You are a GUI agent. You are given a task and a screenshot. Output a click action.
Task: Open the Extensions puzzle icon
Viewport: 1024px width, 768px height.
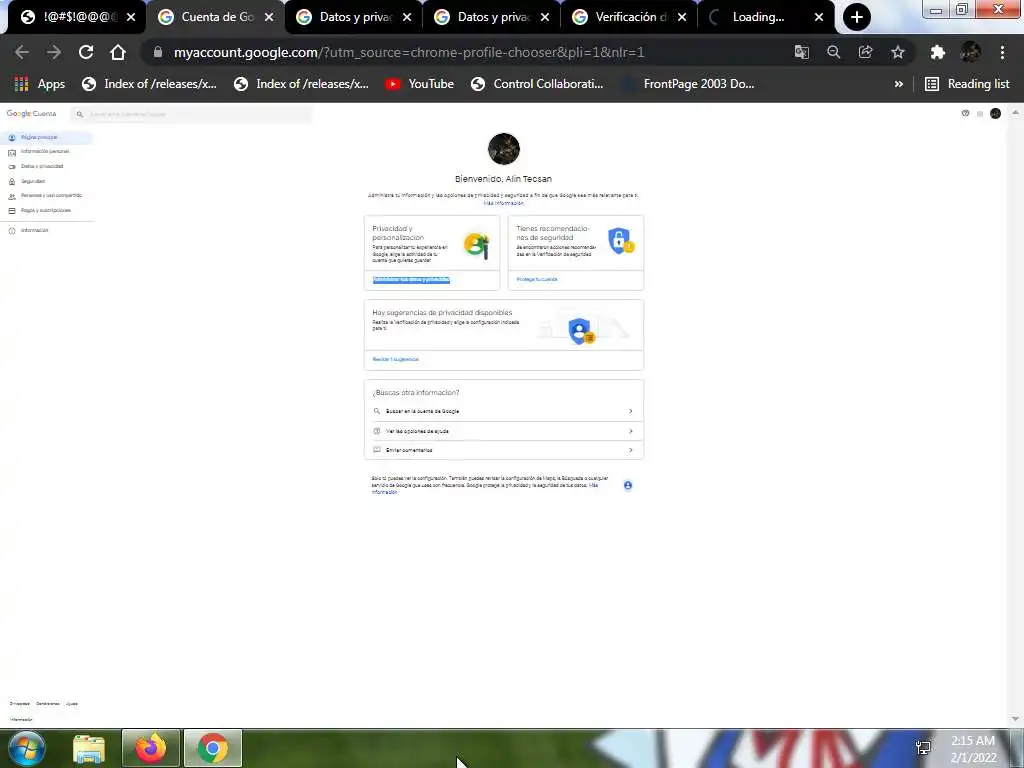tap(938, 52)
